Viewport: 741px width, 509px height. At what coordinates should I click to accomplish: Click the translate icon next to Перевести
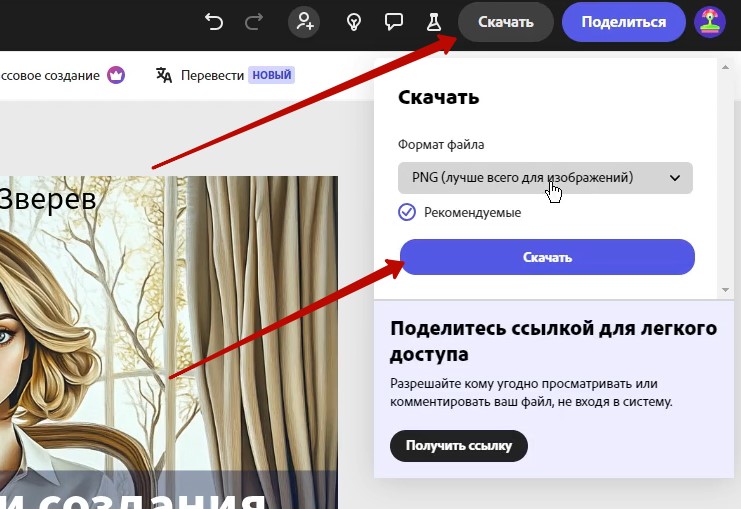click(165, 75)
